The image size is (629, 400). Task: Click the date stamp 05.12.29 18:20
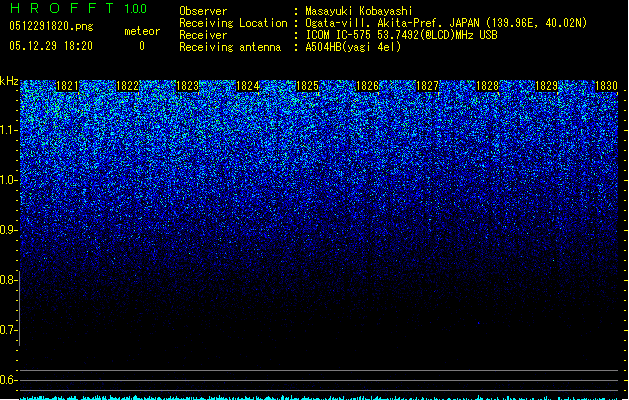(51, 46)
